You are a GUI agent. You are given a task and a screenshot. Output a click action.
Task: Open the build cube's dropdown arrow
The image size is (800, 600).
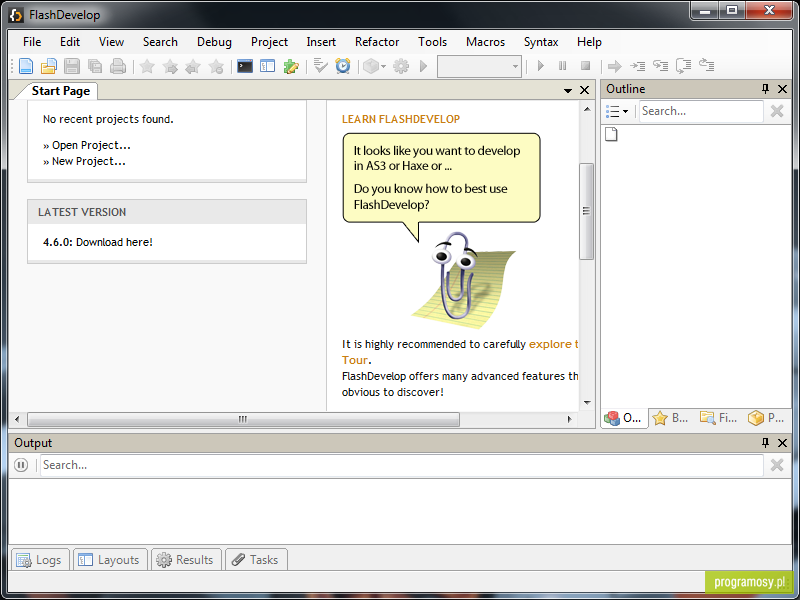(383, 66)
